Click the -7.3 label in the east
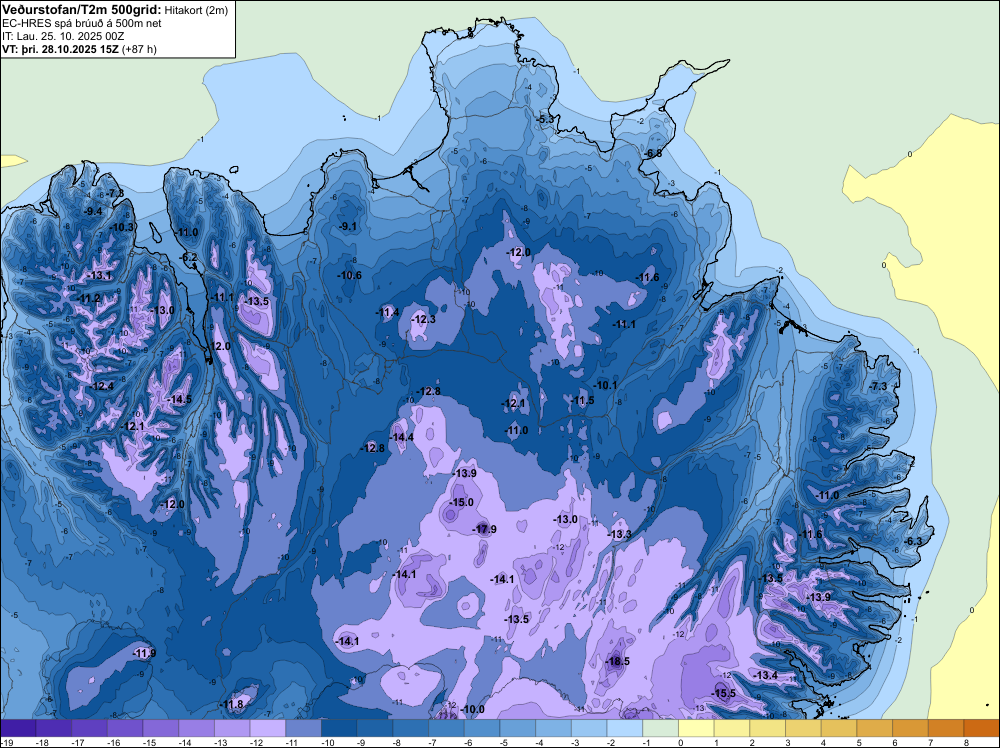The width and height of the screenshot is (1000, 748). point(878,386)
